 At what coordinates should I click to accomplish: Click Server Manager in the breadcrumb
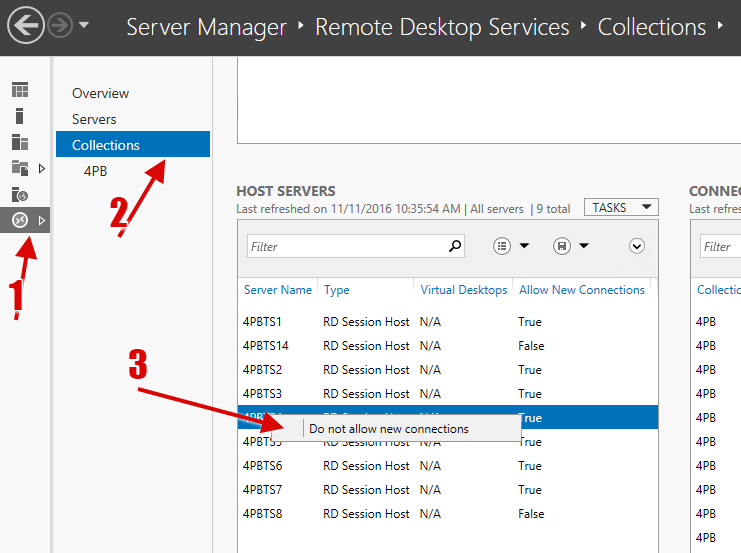click(206, 27)
